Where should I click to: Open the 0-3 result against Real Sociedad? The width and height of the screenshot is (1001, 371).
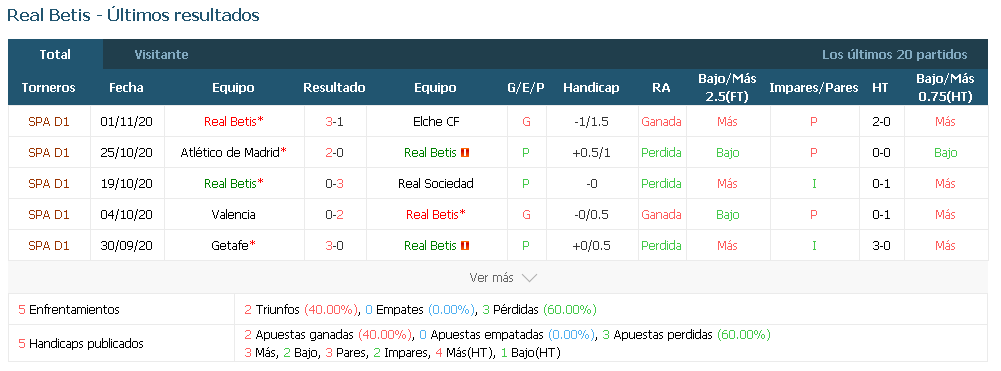point(335,184)
